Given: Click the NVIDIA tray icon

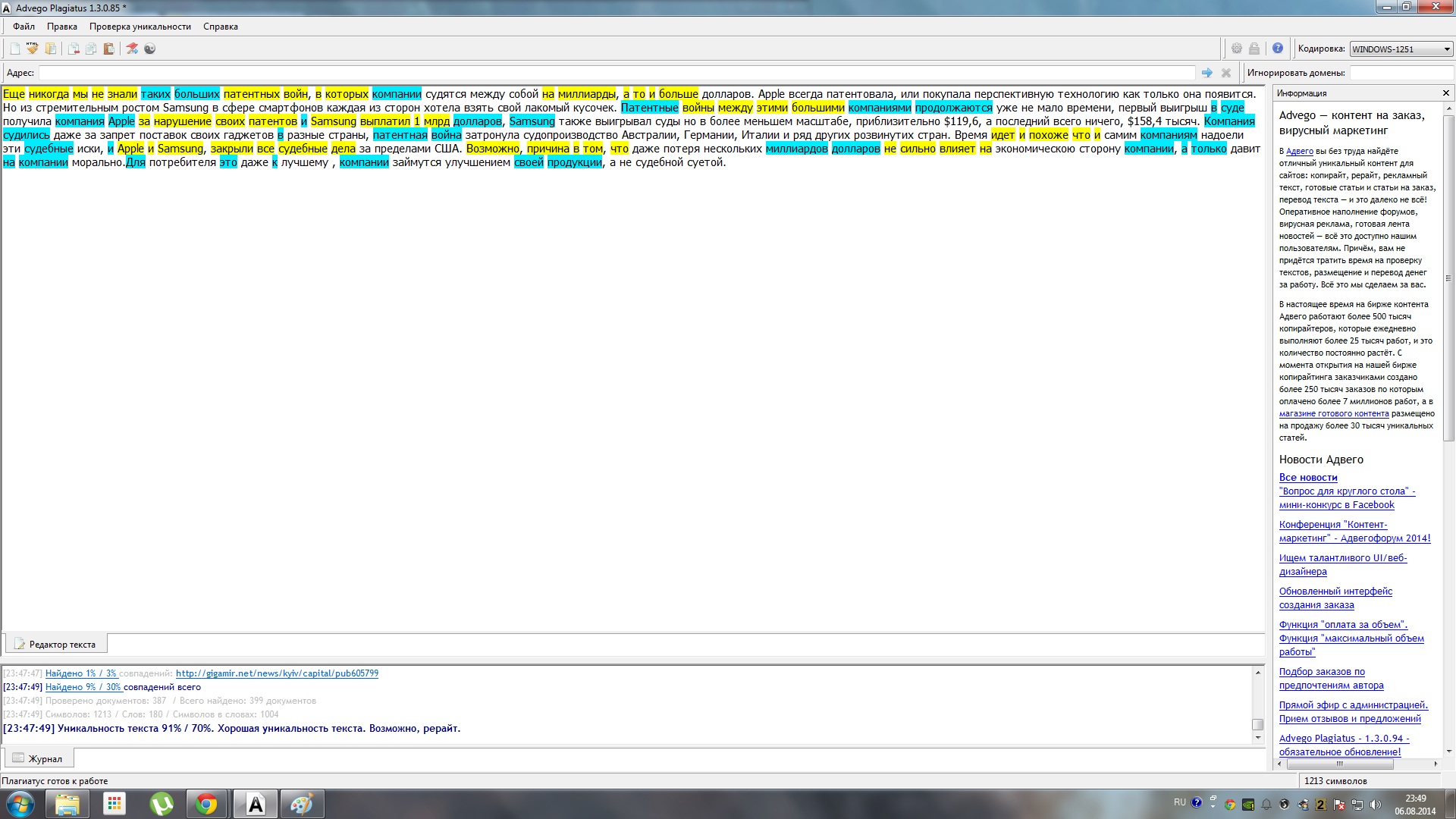Looking at the screenshot, I should click(x=1247, y=805).
